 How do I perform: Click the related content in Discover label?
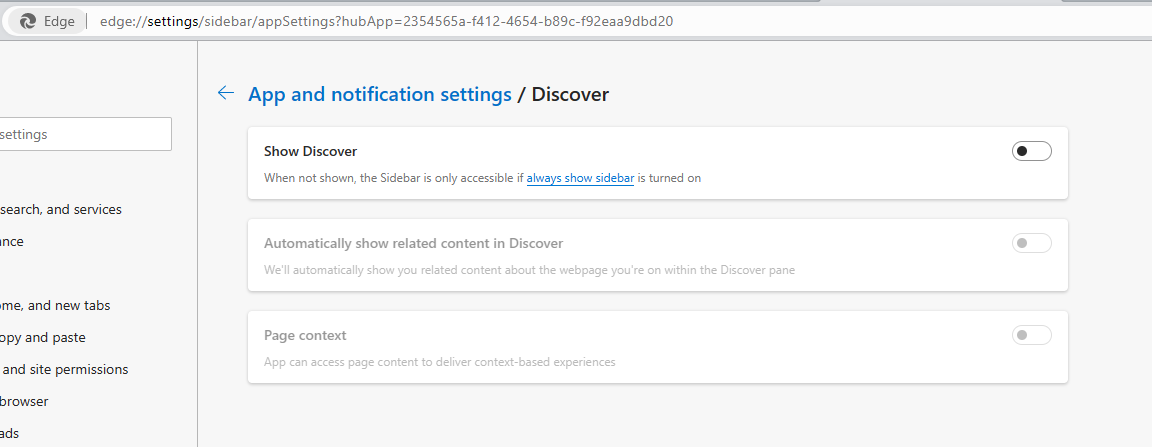point(413,243)
